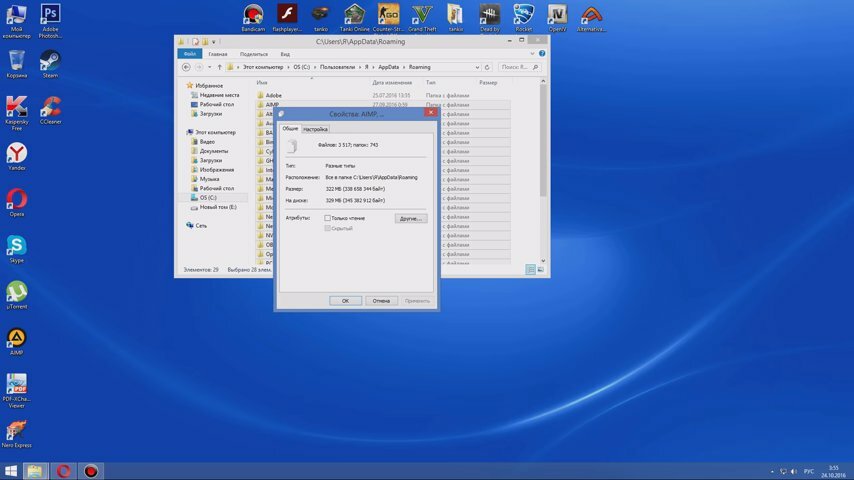Image resolution: width=854 pixels, height=480 pixels.
Task: Select 'Сеть' in the navigation pane
Action: coord(197,225)
